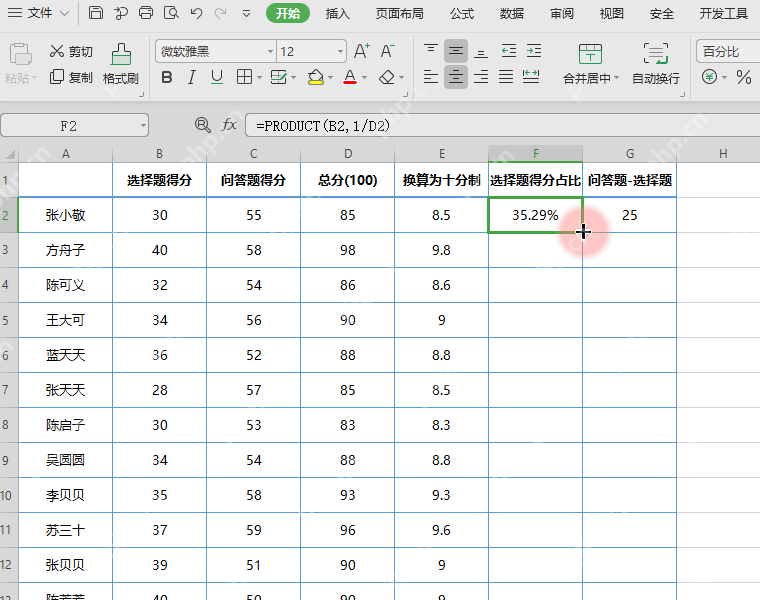Toggle center horizontal alignment
The width and height of the screenshot is (760, 600).
click(x=456, y=77)
